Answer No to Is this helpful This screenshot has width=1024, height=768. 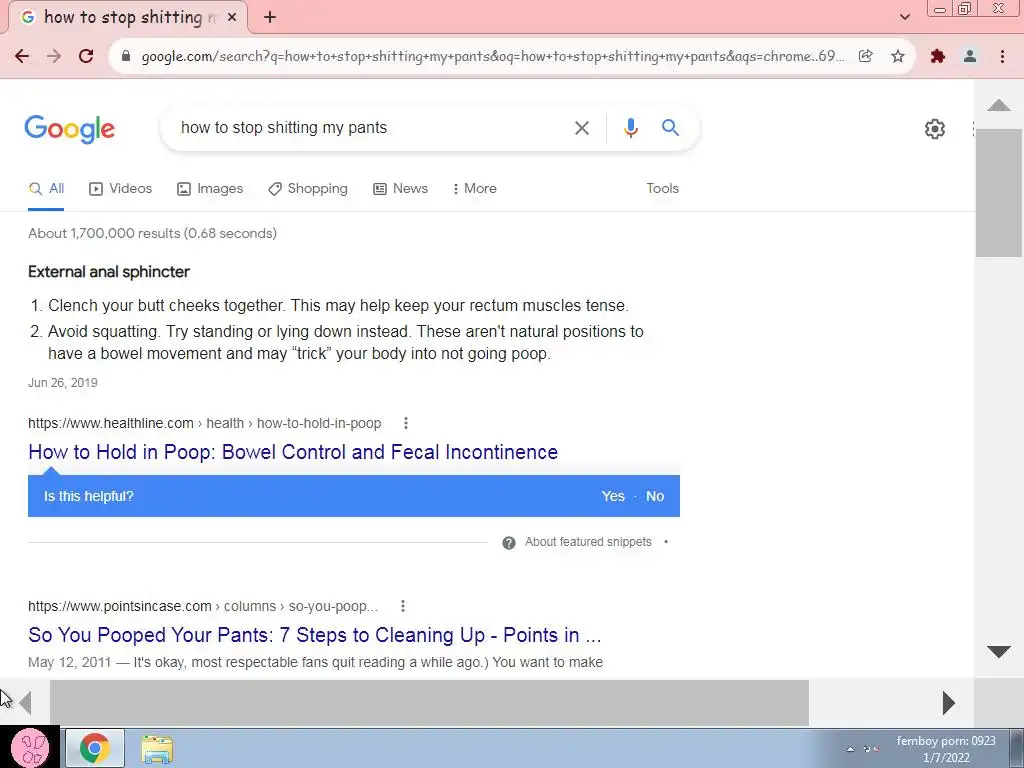(654, 496)
